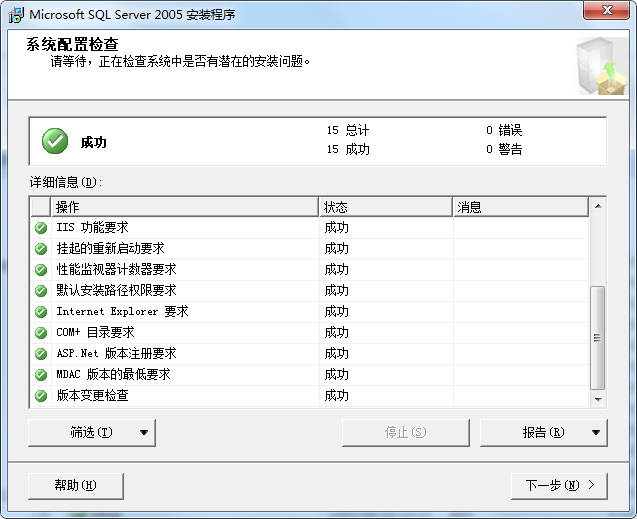Select the 版本变更检查 row
Screen dimensions: 637x519
[x=310, y=396]
